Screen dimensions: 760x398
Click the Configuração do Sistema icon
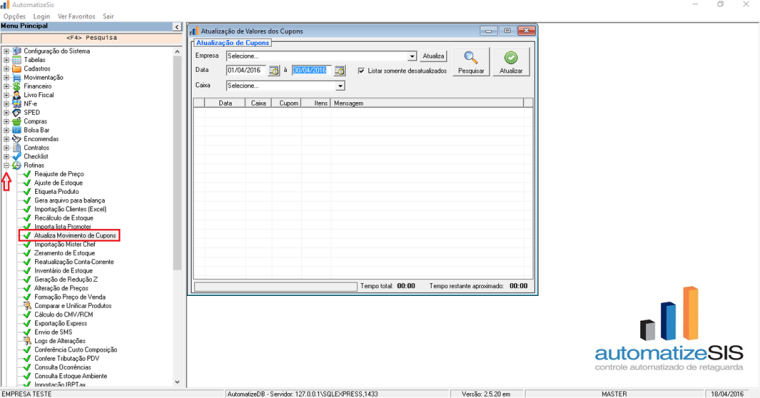(x=17, y=51)
